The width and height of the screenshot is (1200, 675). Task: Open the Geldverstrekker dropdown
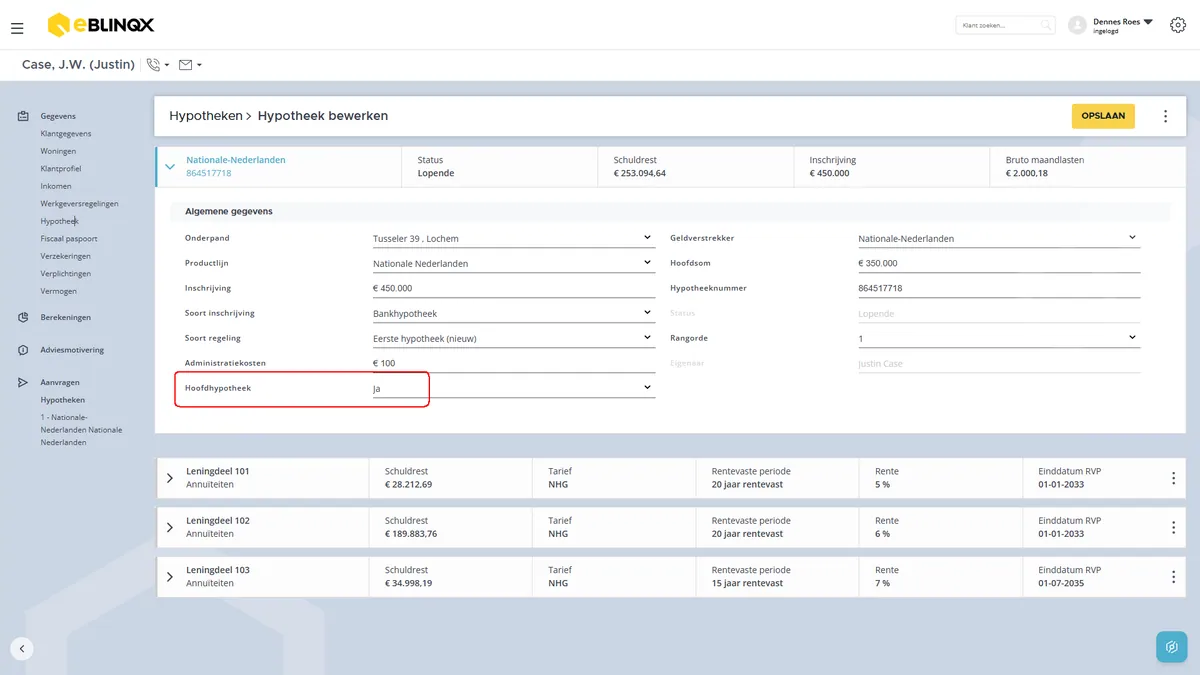pos(999,239)
